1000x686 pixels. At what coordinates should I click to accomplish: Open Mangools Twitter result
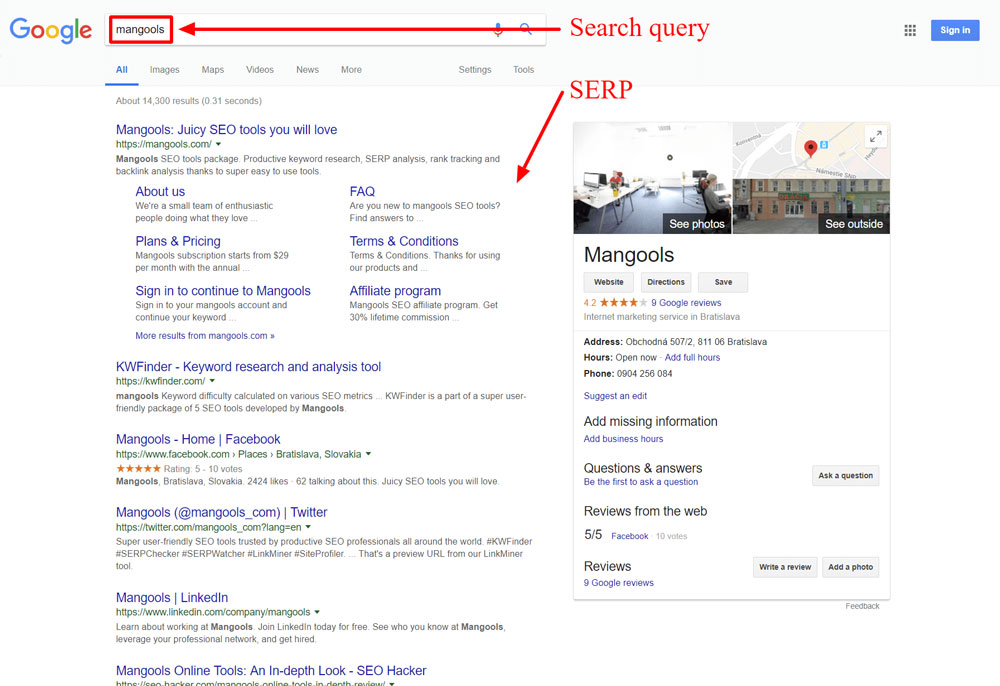[x=221, y=513]
